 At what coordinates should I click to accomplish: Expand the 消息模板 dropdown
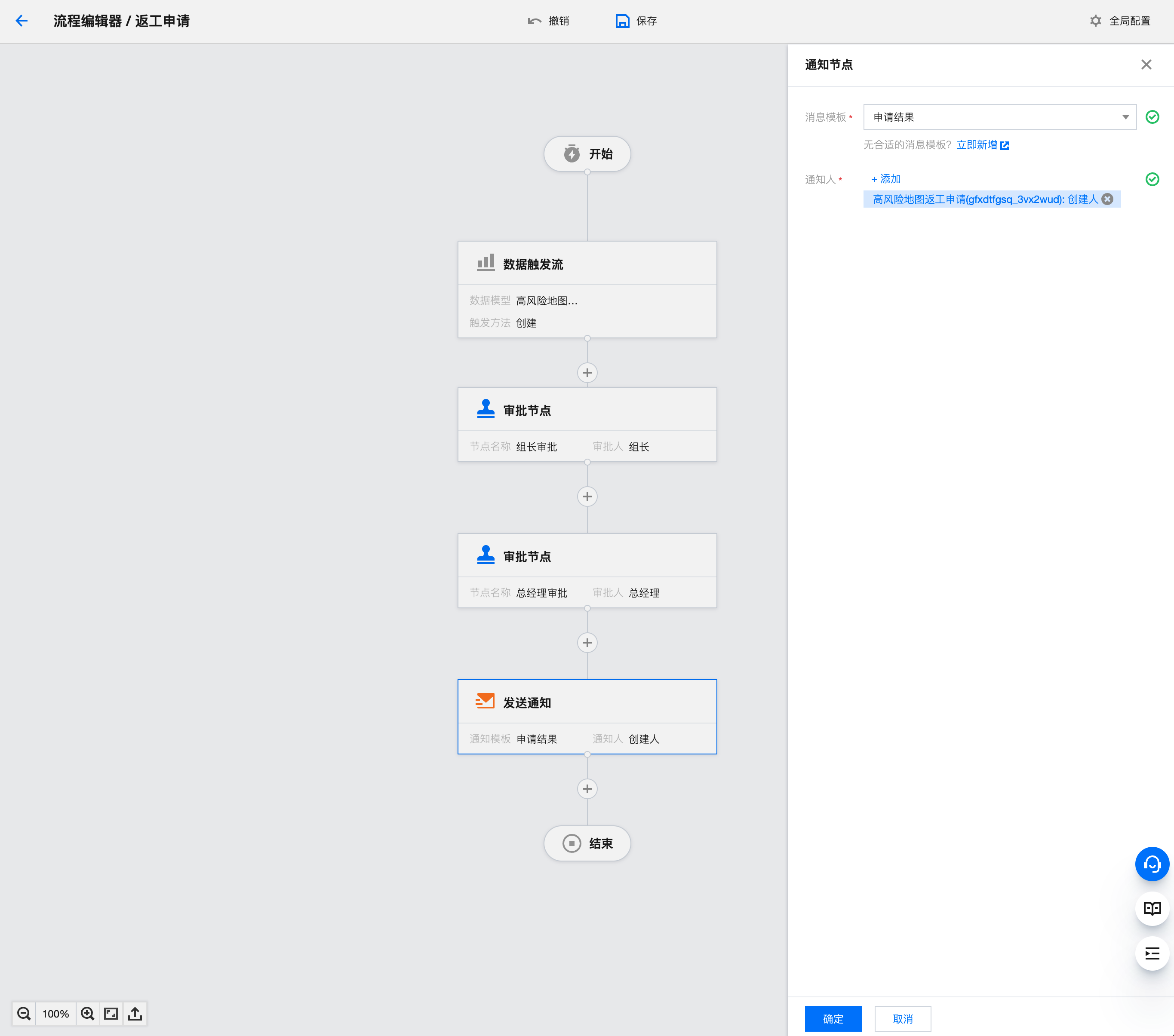(x=1125, y=117)
